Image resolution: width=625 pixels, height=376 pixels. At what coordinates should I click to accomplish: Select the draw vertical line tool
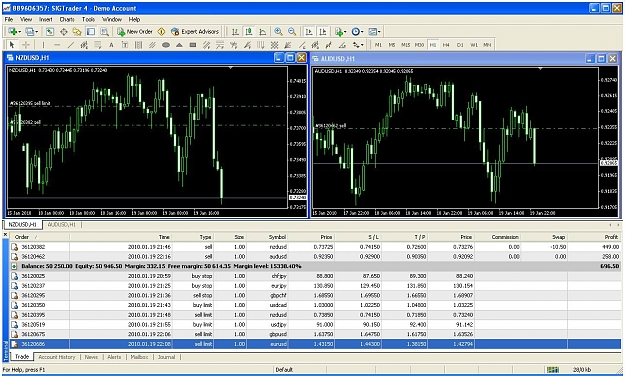pyautogui.click(x=43, y=45)
